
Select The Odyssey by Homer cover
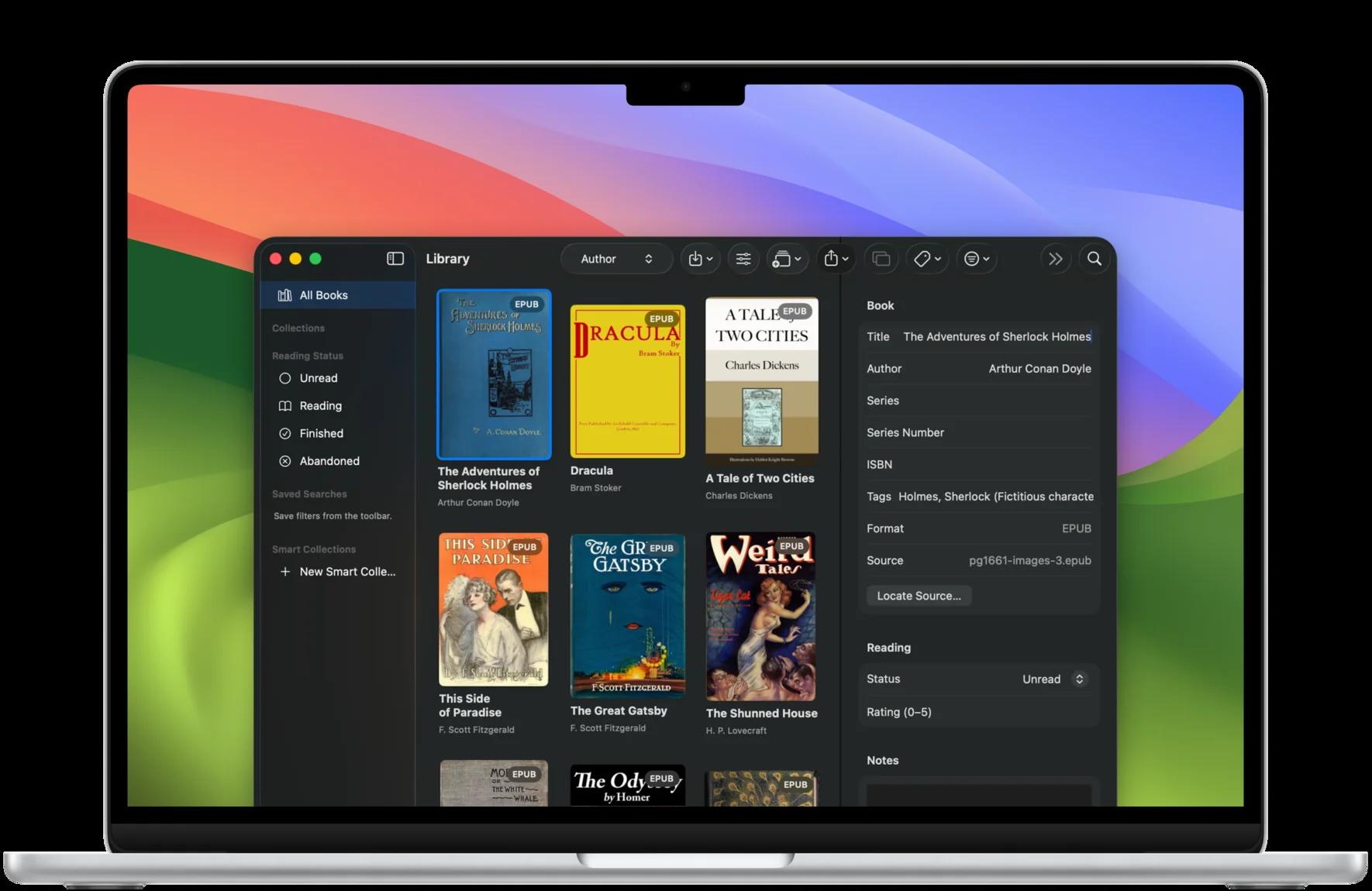pyautogui.click(x=628, y=786)
